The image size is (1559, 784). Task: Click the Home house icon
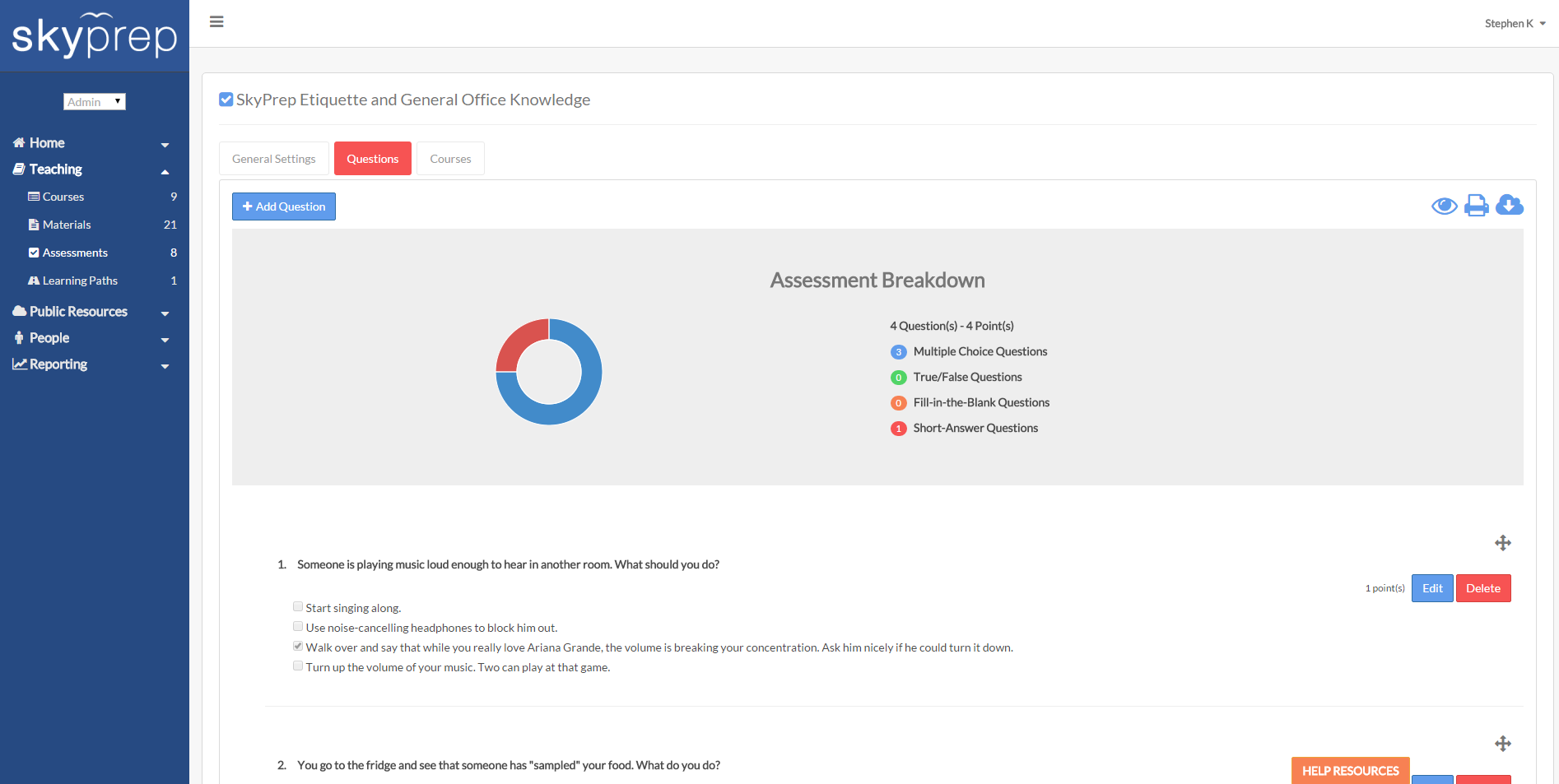tap(19, 142)
